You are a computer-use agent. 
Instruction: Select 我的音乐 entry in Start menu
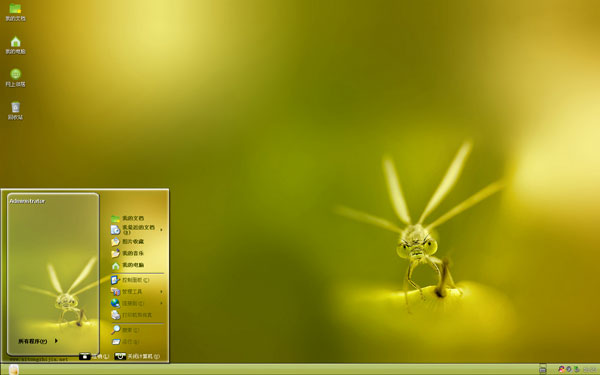(x=133, y=253)
